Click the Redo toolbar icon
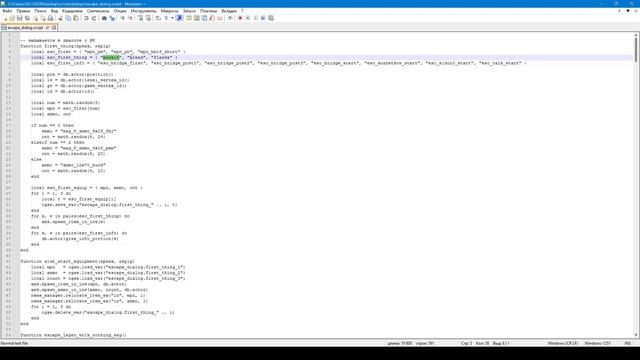Viewport: 640px width, 360px height. tap(94, 18)
